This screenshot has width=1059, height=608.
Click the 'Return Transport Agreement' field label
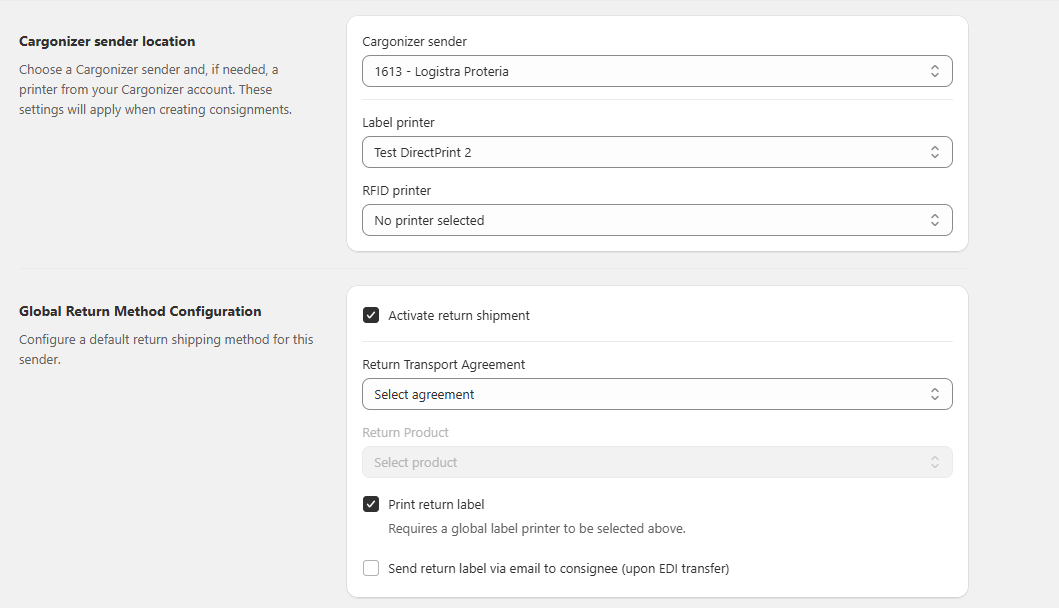click(443, 364)
